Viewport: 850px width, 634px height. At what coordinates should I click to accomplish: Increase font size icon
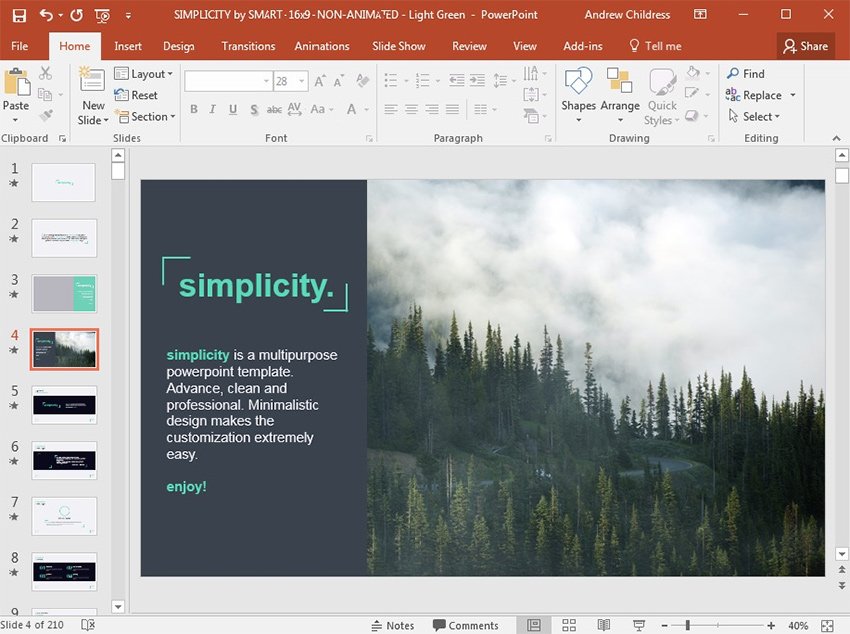[320, 81]
